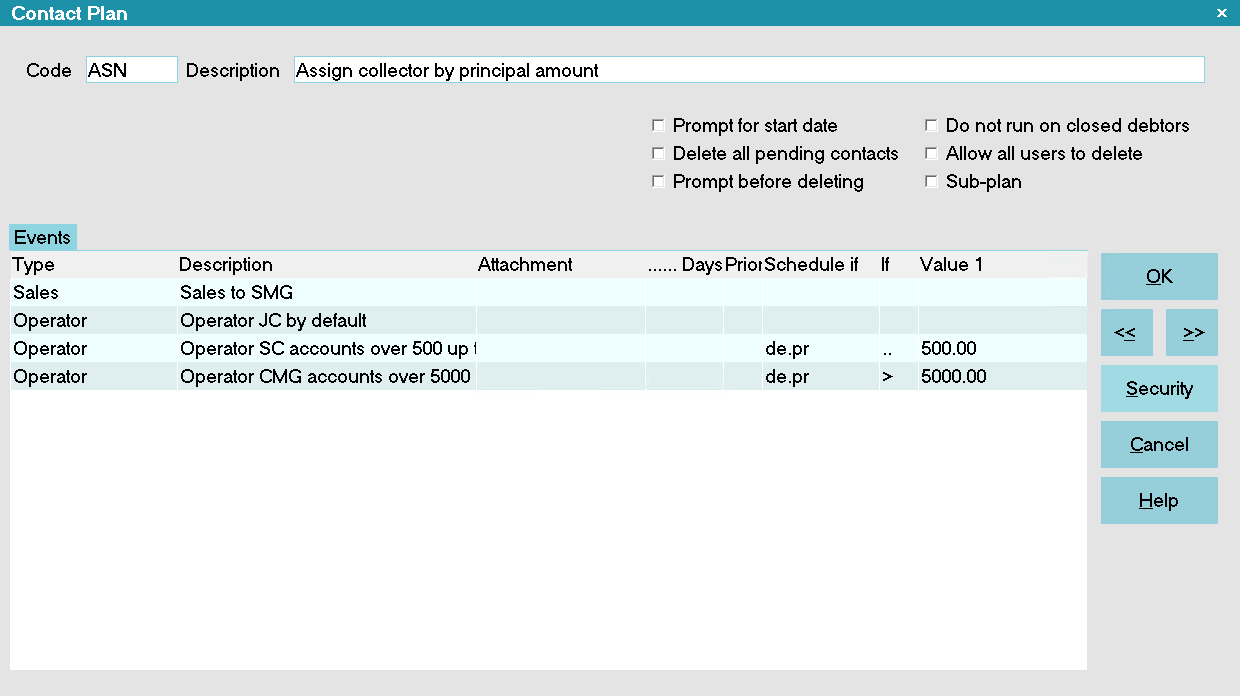Select the Attachment column header
1240x696 pixels.
click(560, 265)
